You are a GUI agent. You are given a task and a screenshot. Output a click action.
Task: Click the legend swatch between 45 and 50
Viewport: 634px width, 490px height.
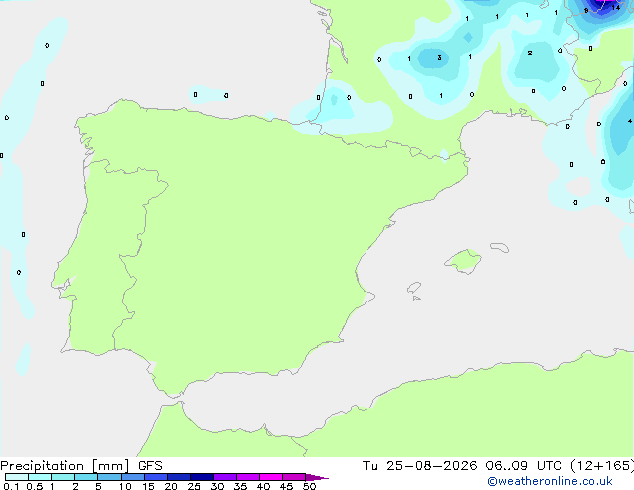[294, 477]
